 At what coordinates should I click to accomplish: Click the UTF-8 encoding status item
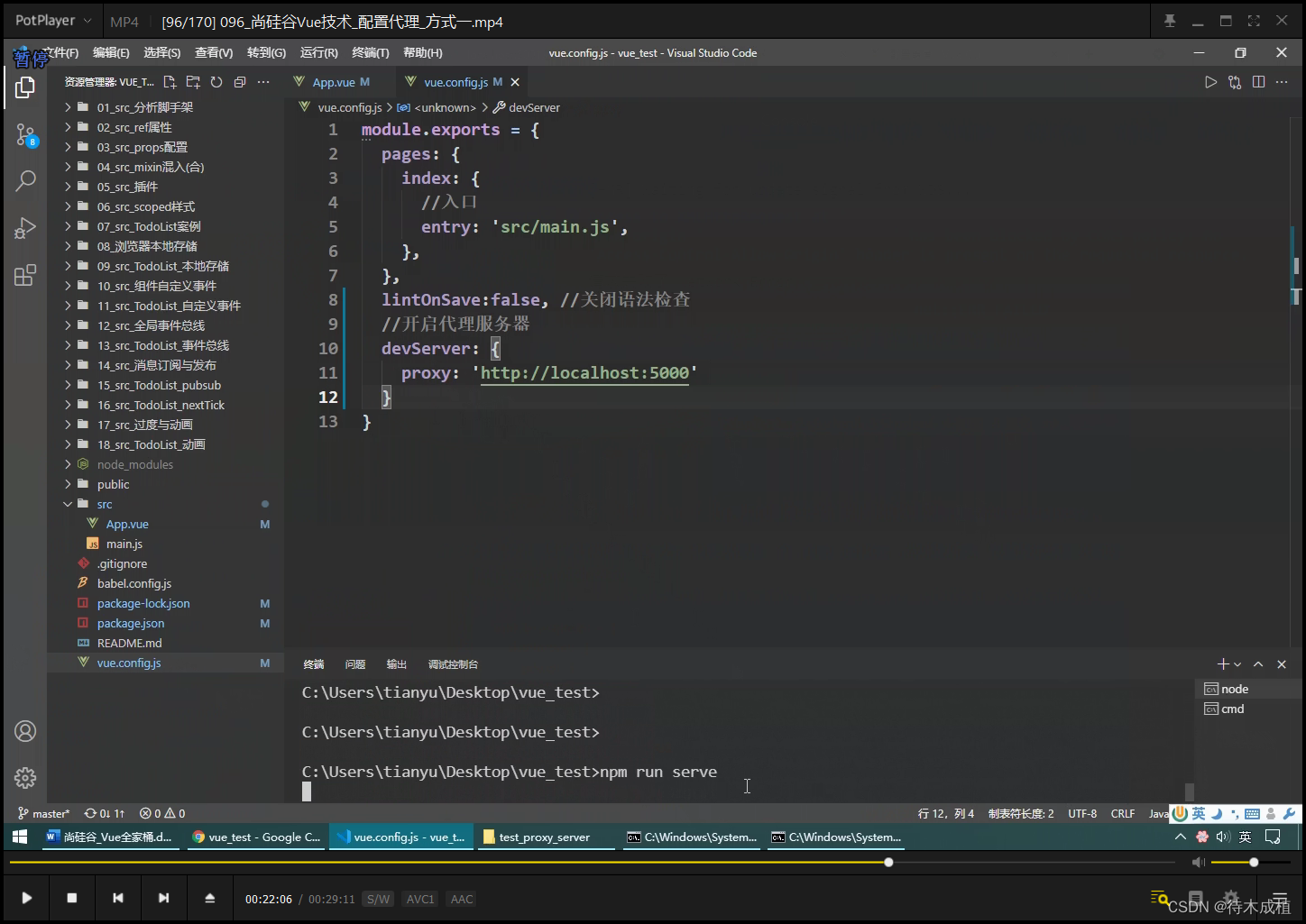pyautogui.click(x=1082, y=813)
